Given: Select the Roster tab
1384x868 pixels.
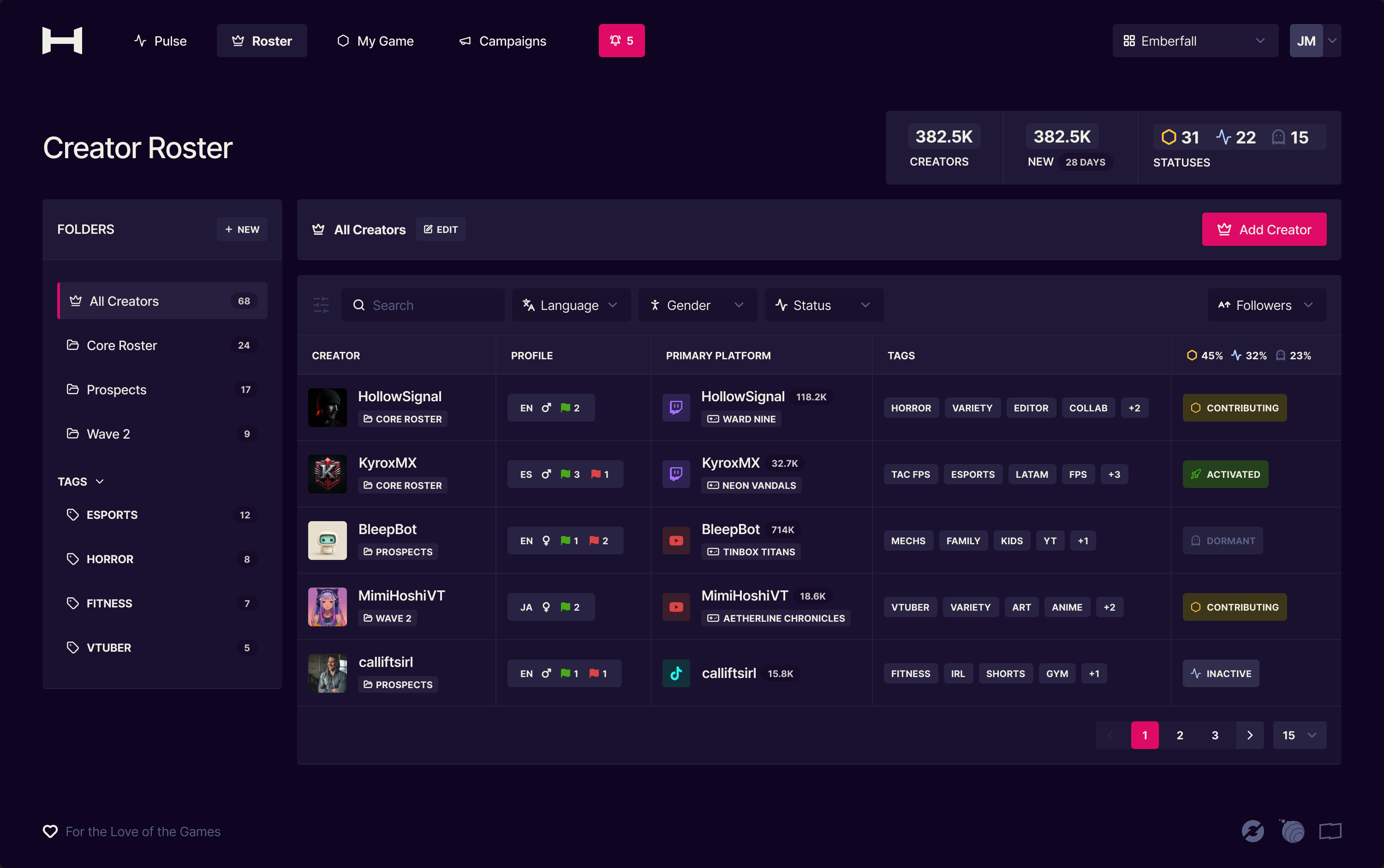Looking at the screenshot, I should tap(262, 41).
